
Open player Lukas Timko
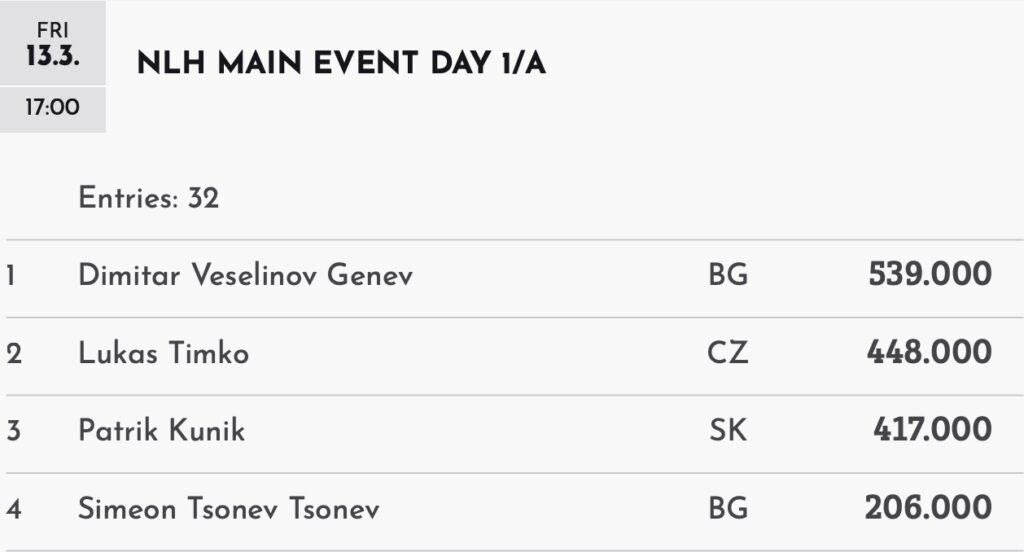coord(164,353)
